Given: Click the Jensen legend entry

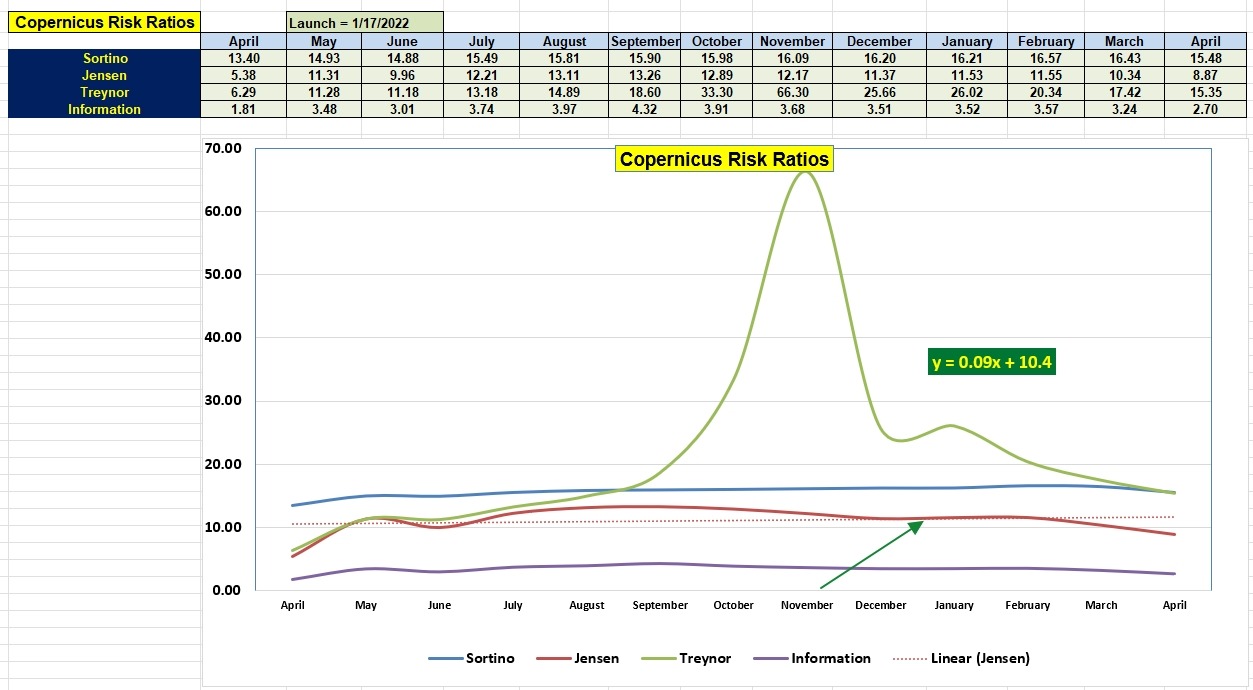Looking at the screenshot, I should pos(599,658).
